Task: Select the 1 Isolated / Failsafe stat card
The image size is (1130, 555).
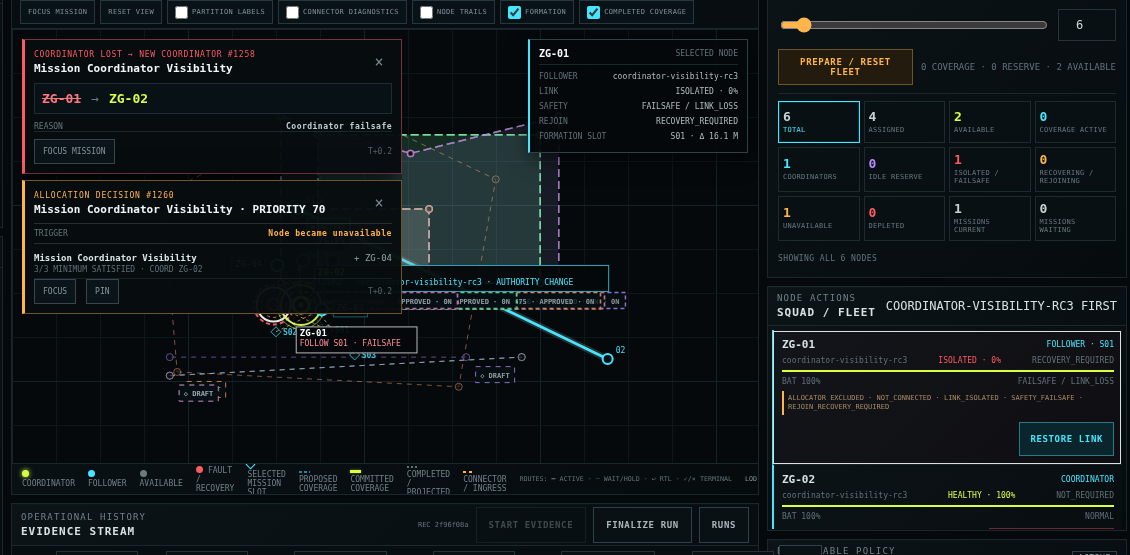Action: click(989, 169)
